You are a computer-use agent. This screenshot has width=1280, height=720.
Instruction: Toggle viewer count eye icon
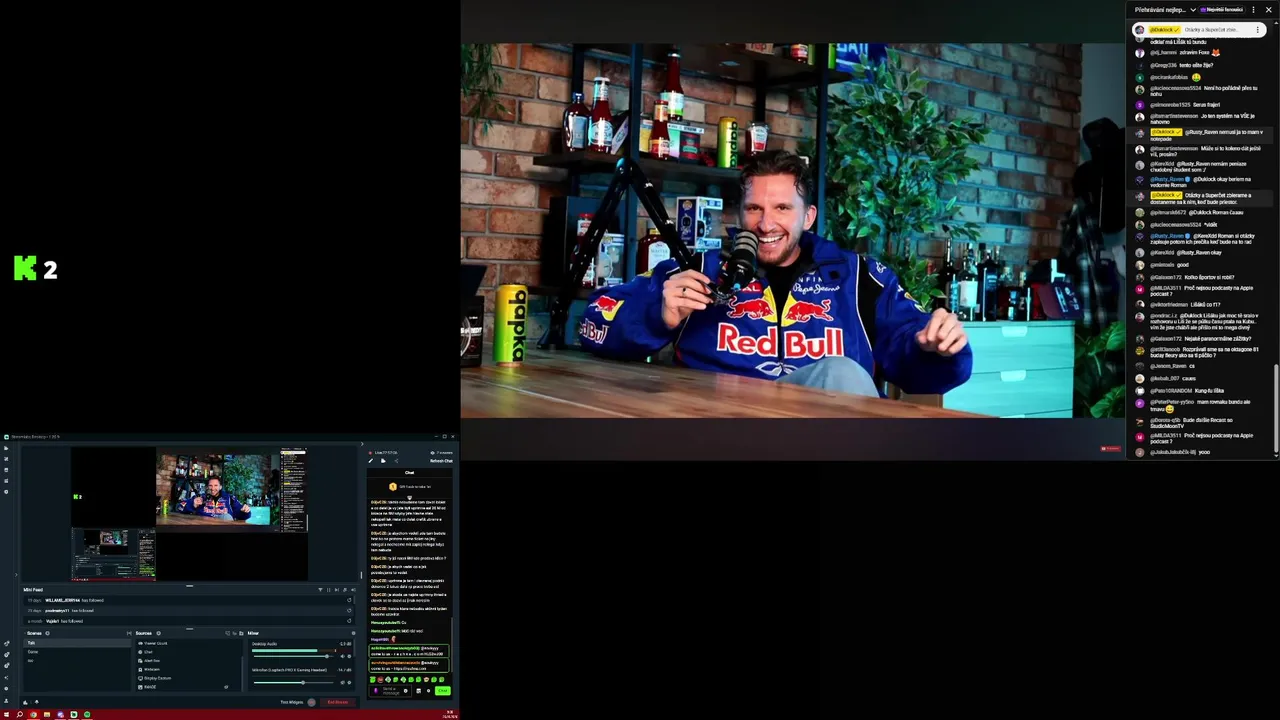coord(432,453)
